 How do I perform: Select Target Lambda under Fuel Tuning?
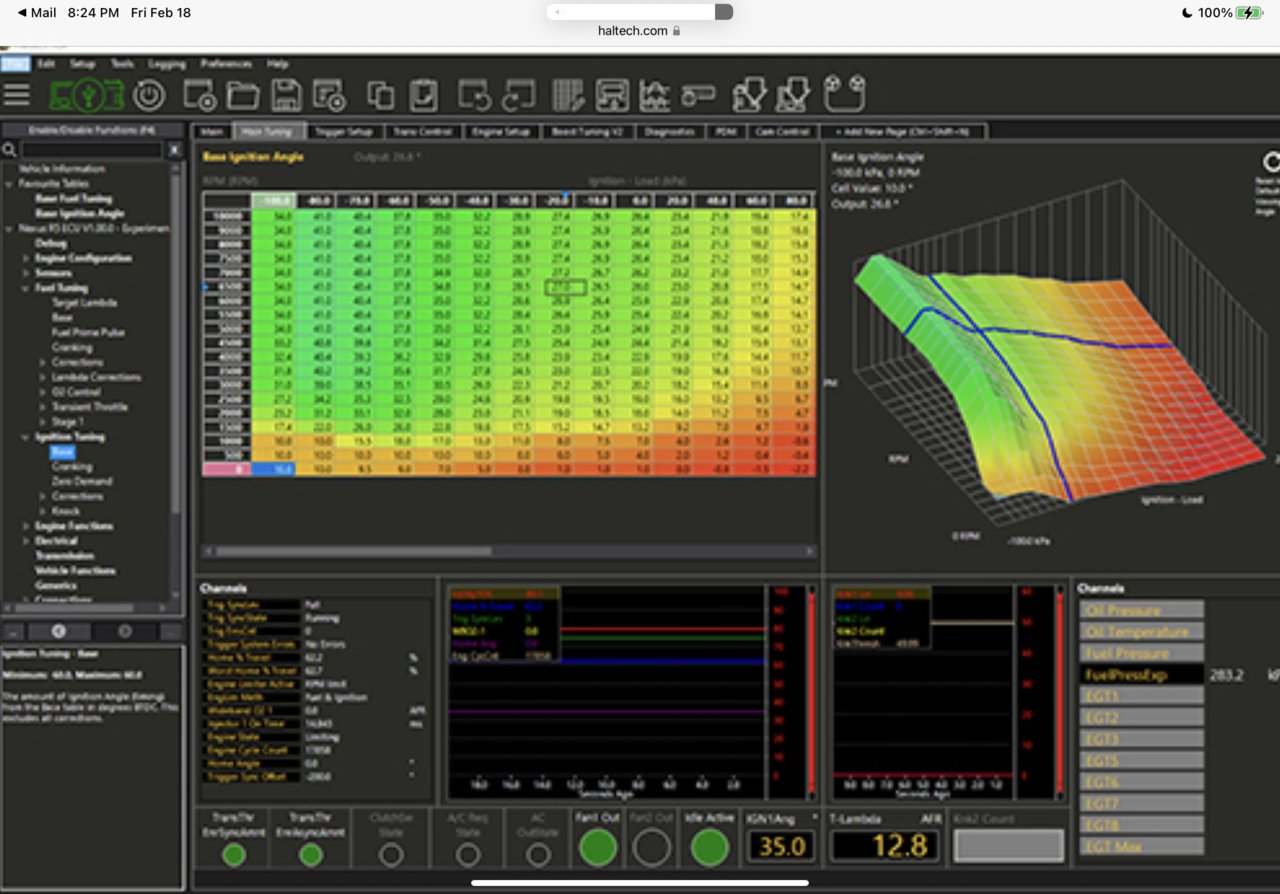84,303
